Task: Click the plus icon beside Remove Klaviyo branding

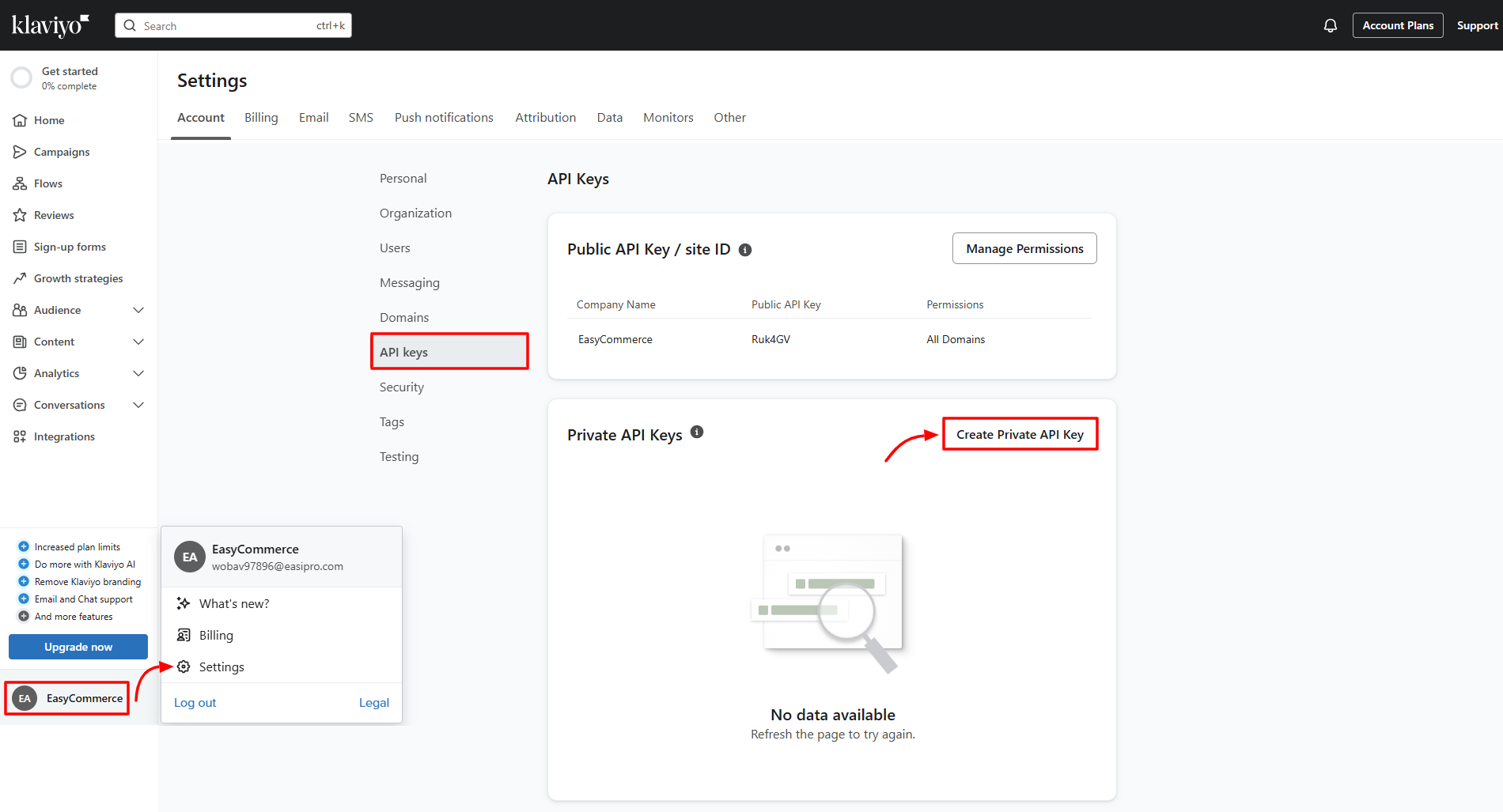Action: point(24,581)
